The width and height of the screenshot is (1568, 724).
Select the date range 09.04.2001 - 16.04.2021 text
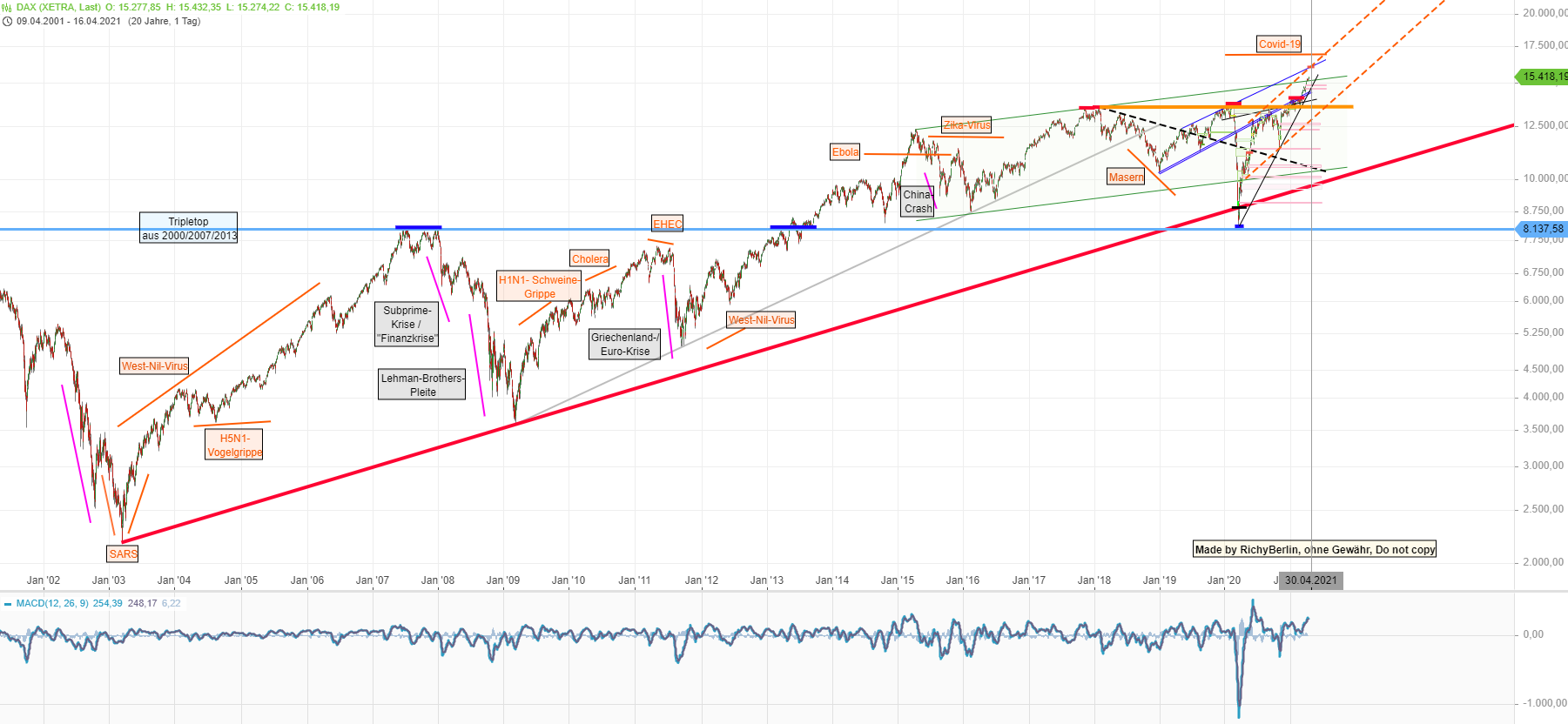tap(69, 21)
